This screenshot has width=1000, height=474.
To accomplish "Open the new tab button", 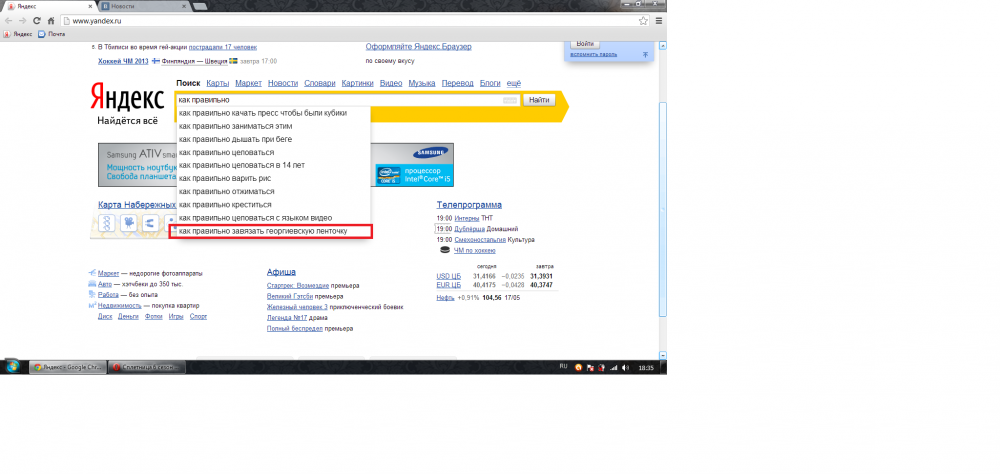I will [x=200, y=6].
